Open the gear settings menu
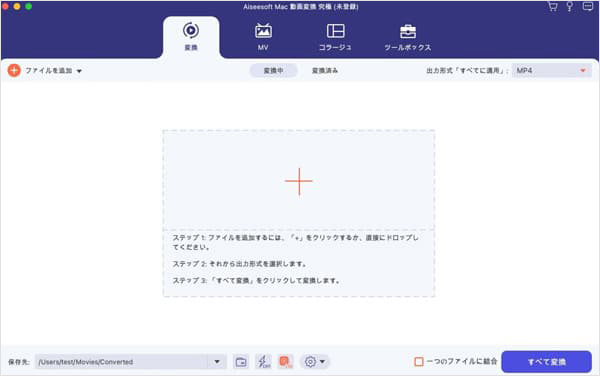600x376 pixels. pos(315,362)
